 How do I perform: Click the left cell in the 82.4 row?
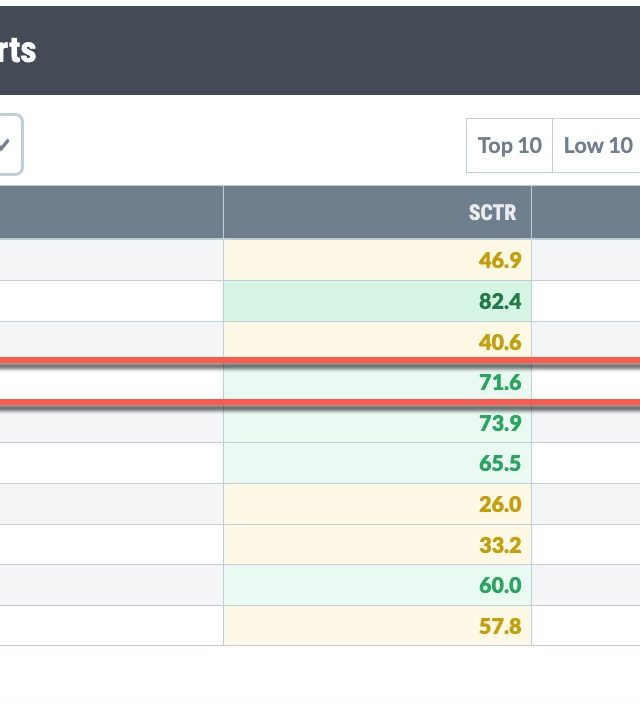(x=110, y=301)
